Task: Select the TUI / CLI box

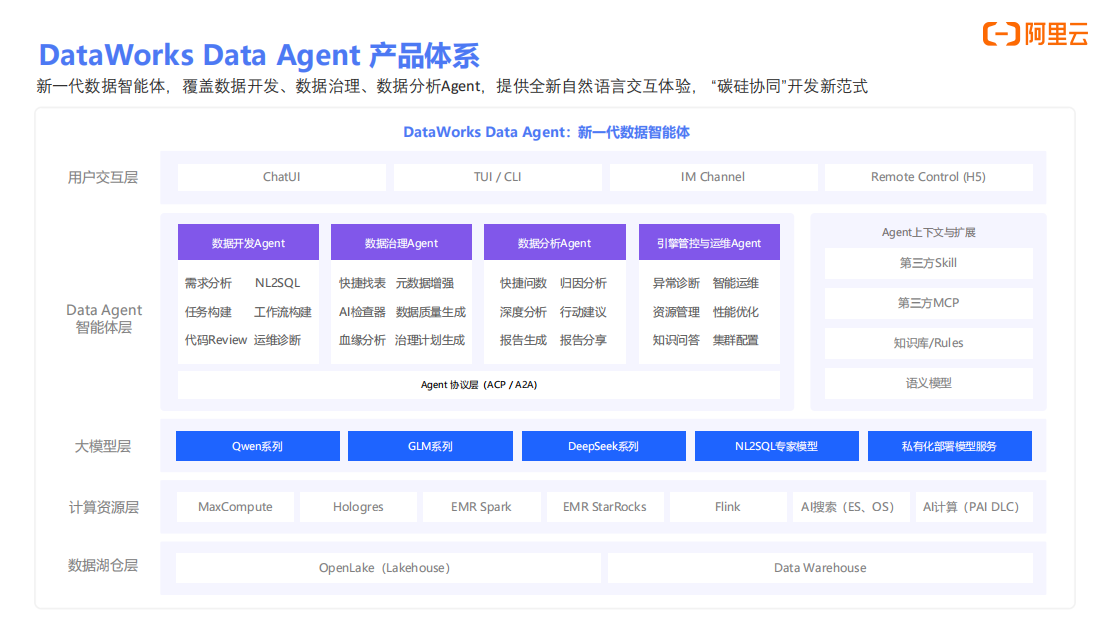Action: click(498, 177)
